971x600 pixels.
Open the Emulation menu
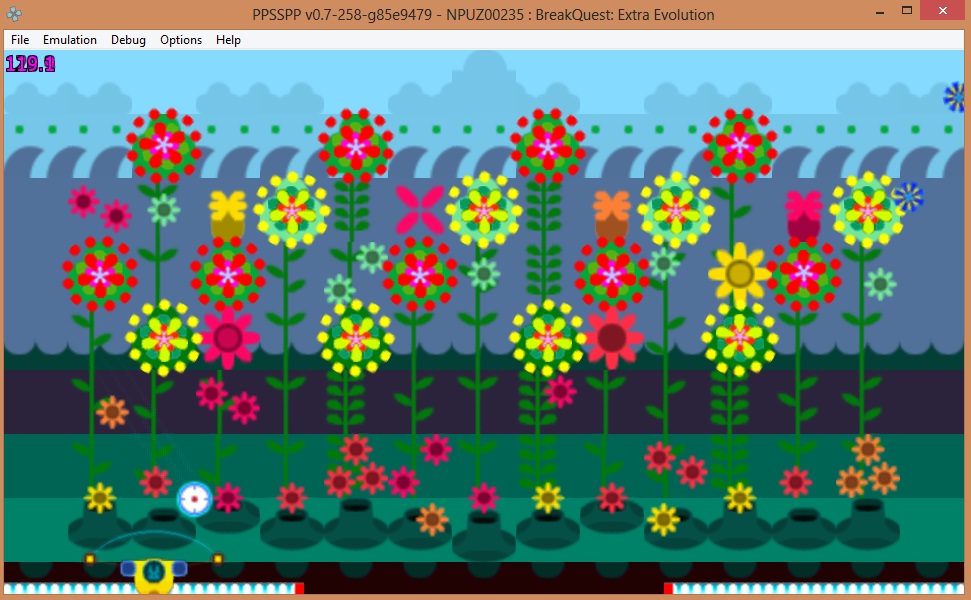(70, 40)
